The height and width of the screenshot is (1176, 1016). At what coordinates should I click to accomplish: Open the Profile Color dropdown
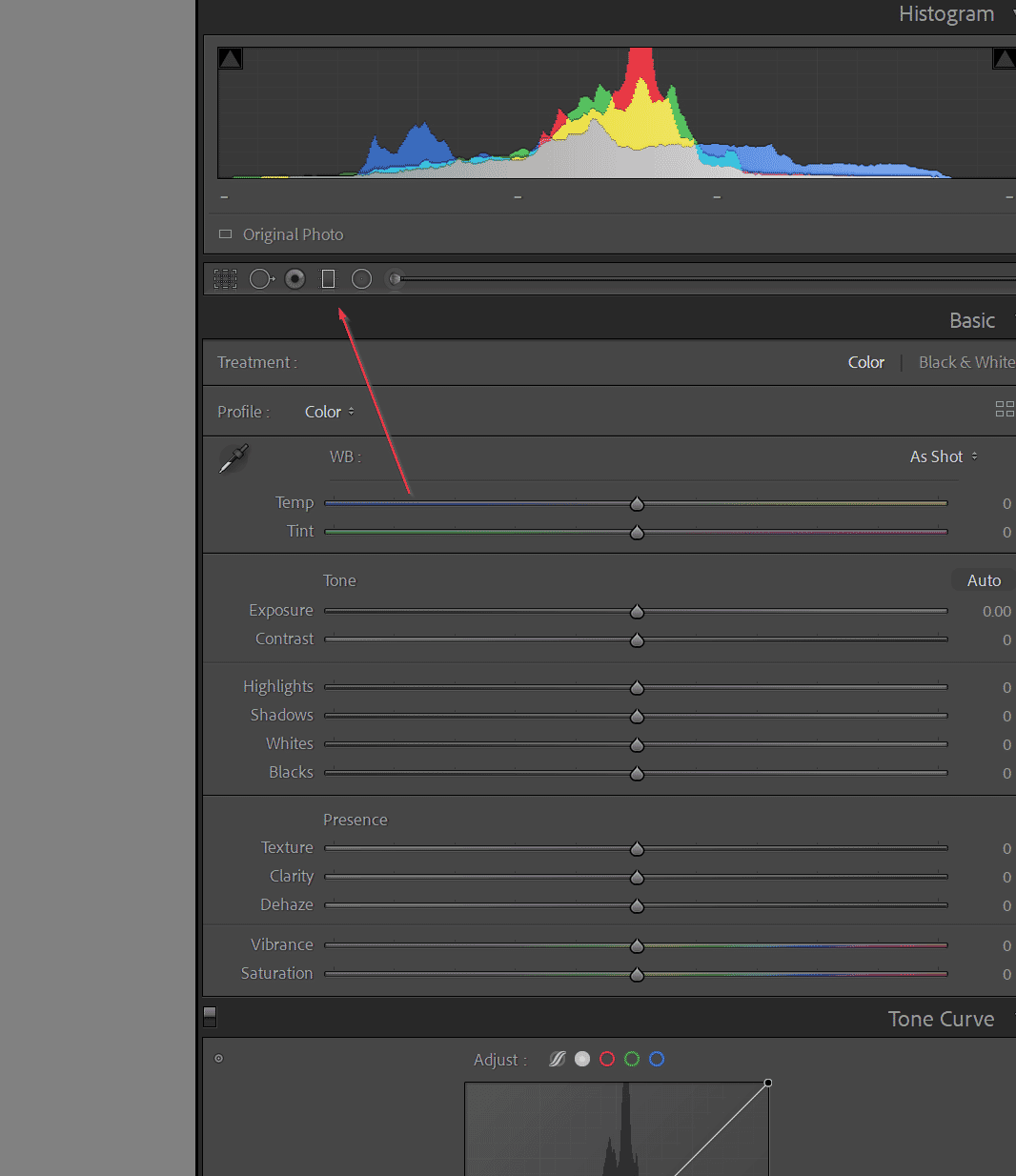tap(328, 411)
